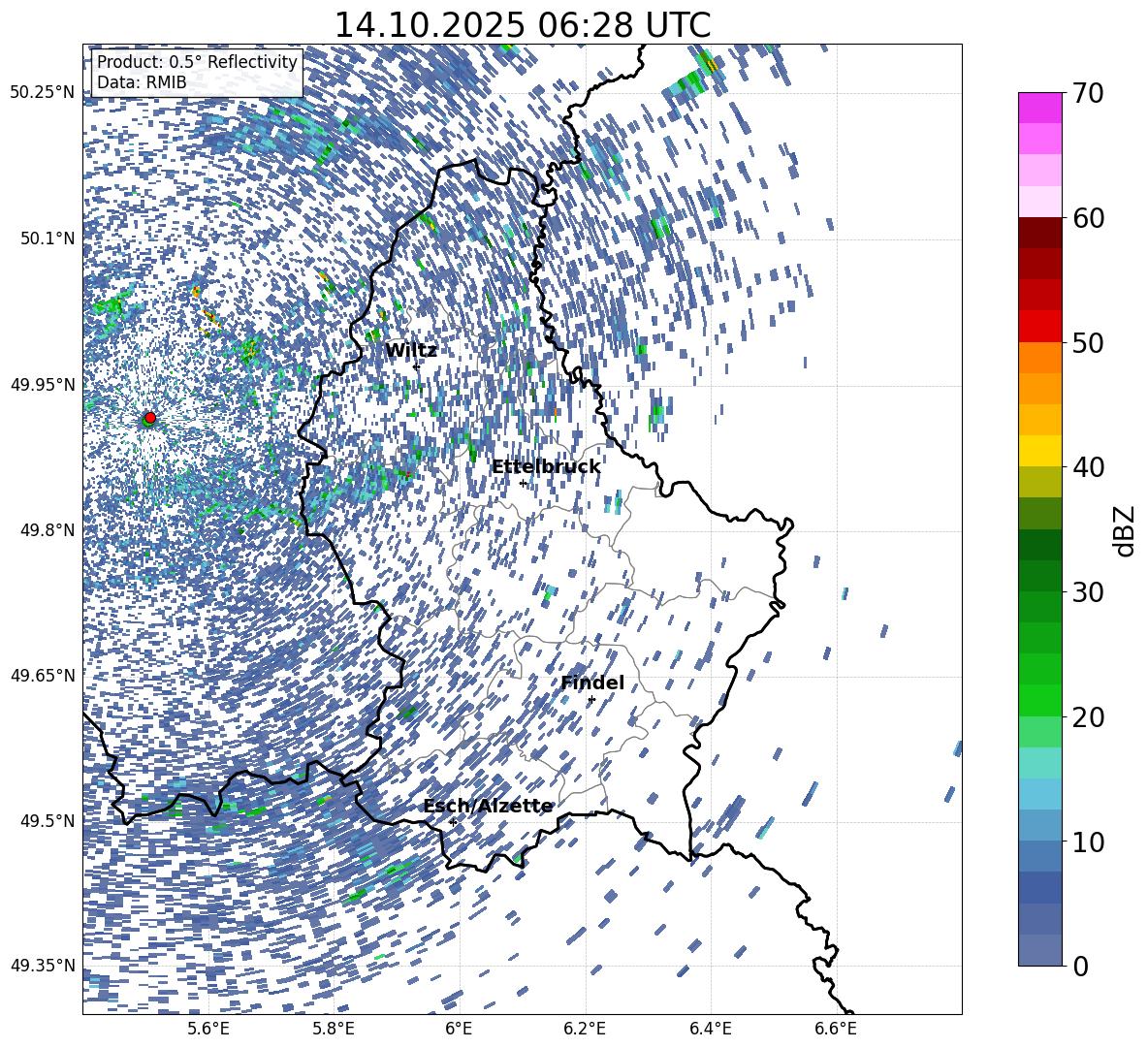This screenshot has height=1048, width=1148.
Task: Click the colorbar tick label 10
Action: (x=1088, y=842)
